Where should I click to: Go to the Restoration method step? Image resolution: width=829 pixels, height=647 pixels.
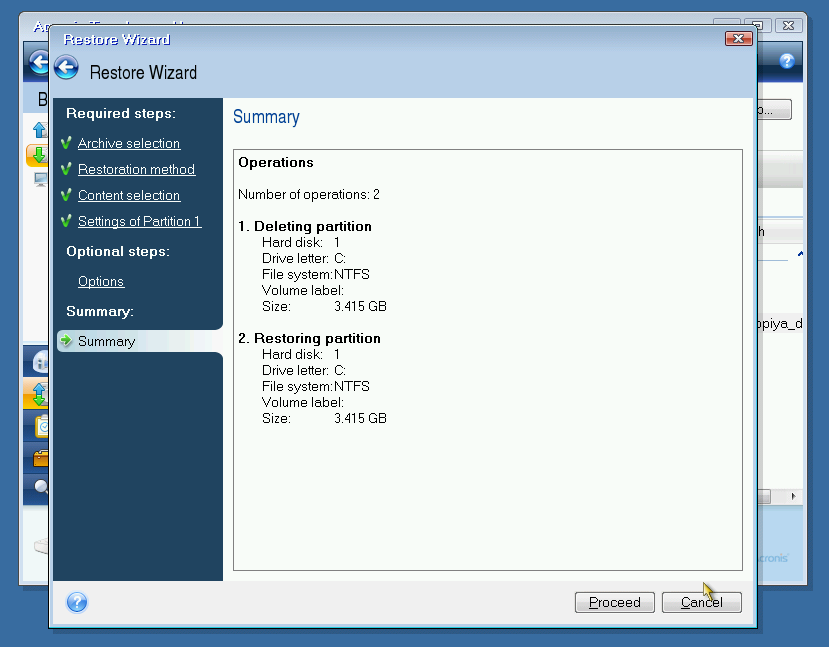coord(136,169)
